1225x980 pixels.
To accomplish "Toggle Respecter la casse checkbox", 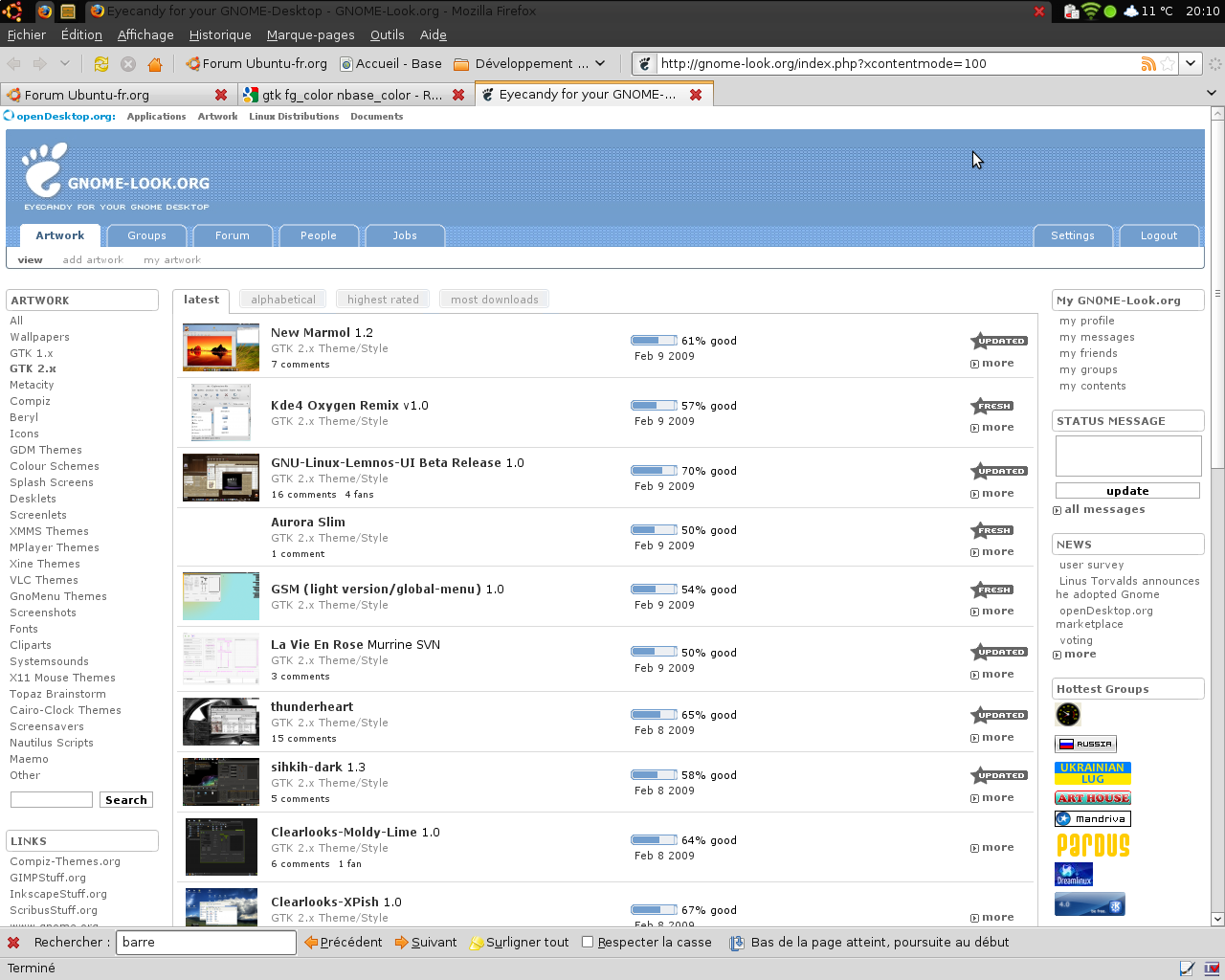I will [x=588, y=943].
